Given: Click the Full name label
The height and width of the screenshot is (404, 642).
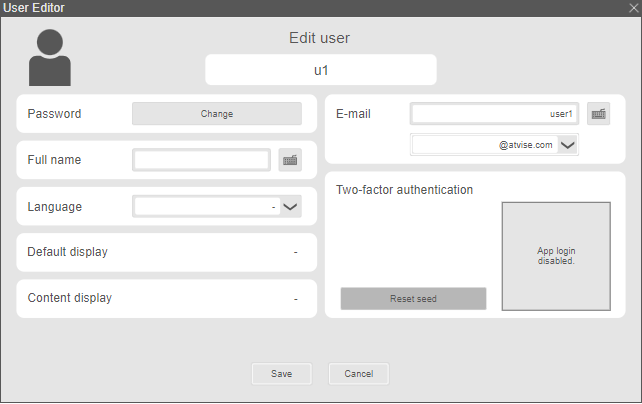Looking at the screenshot, I should click(x=54, y=160).
